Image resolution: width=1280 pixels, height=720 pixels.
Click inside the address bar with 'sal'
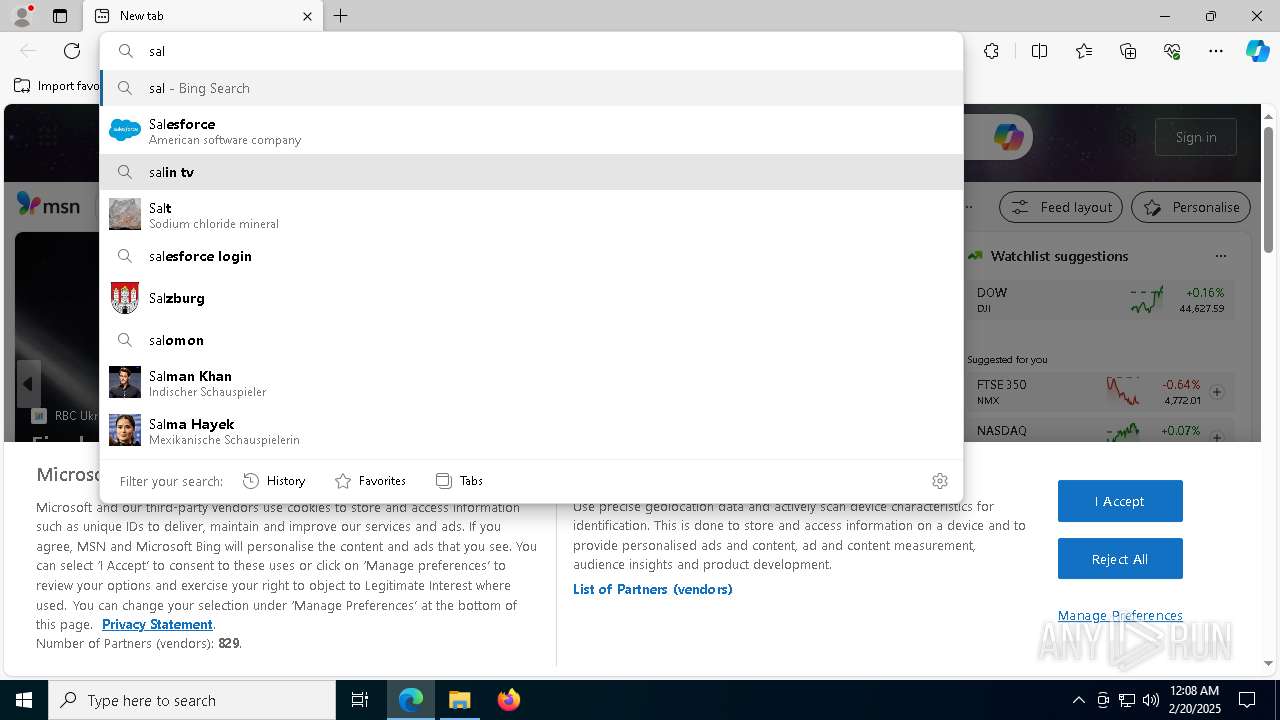[531, 51]
